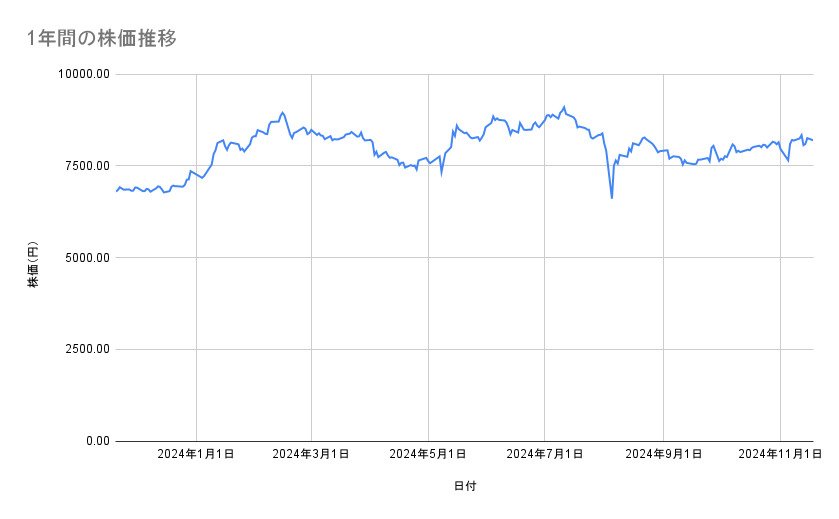
Task: Click the leftmost starting point of the line
Action: [116, 190]
